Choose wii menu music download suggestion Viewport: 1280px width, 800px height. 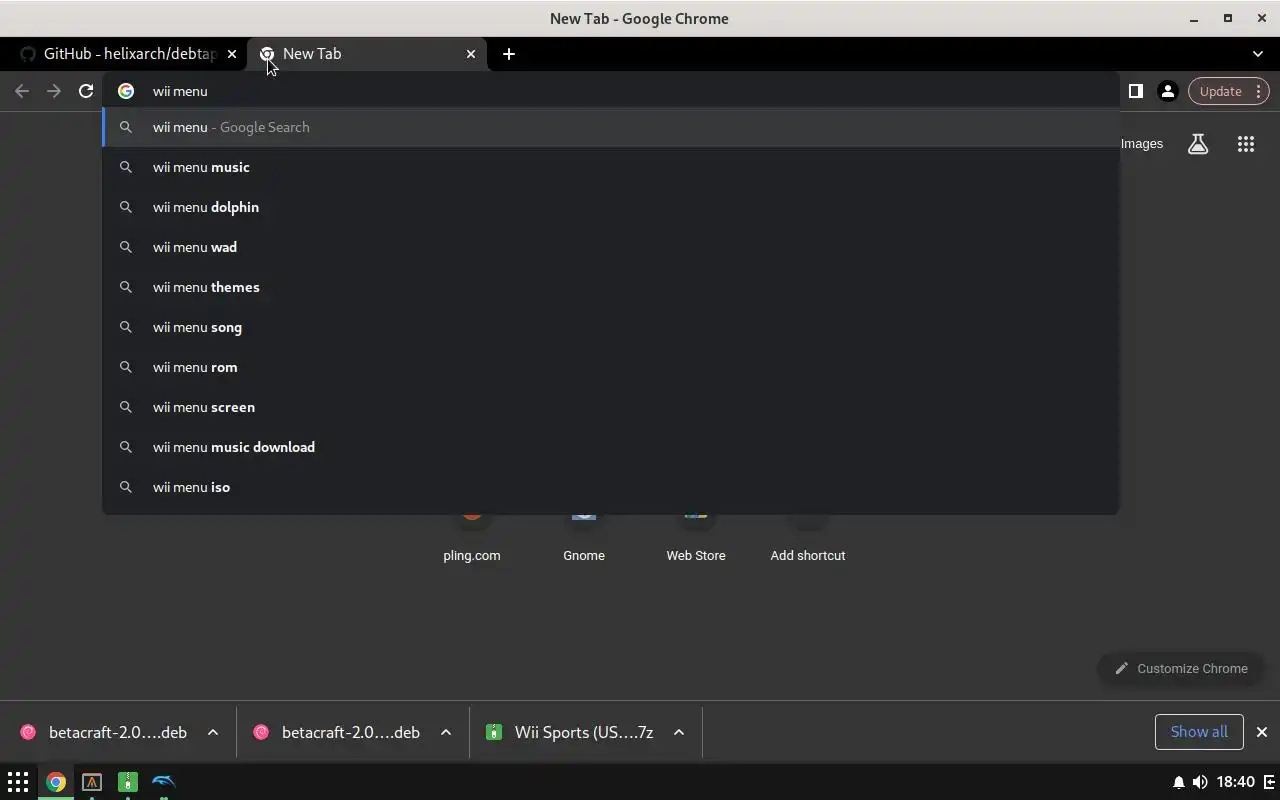pyautogui.click(x=610, y=447)
